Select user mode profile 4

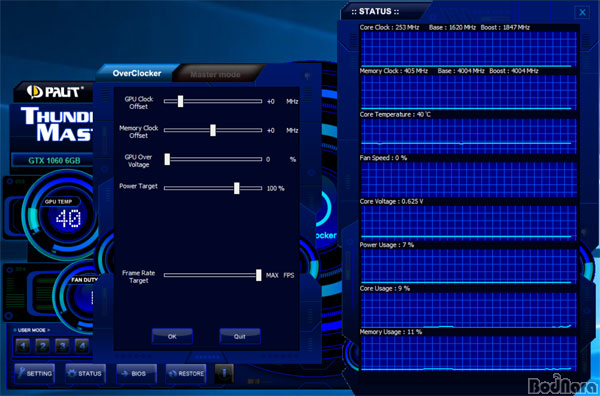82,347
